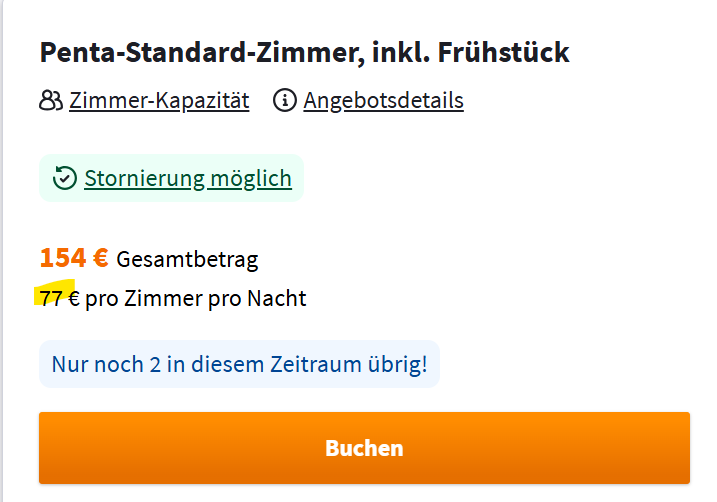Book the room with the Buchen button

(x=364, y=448)
